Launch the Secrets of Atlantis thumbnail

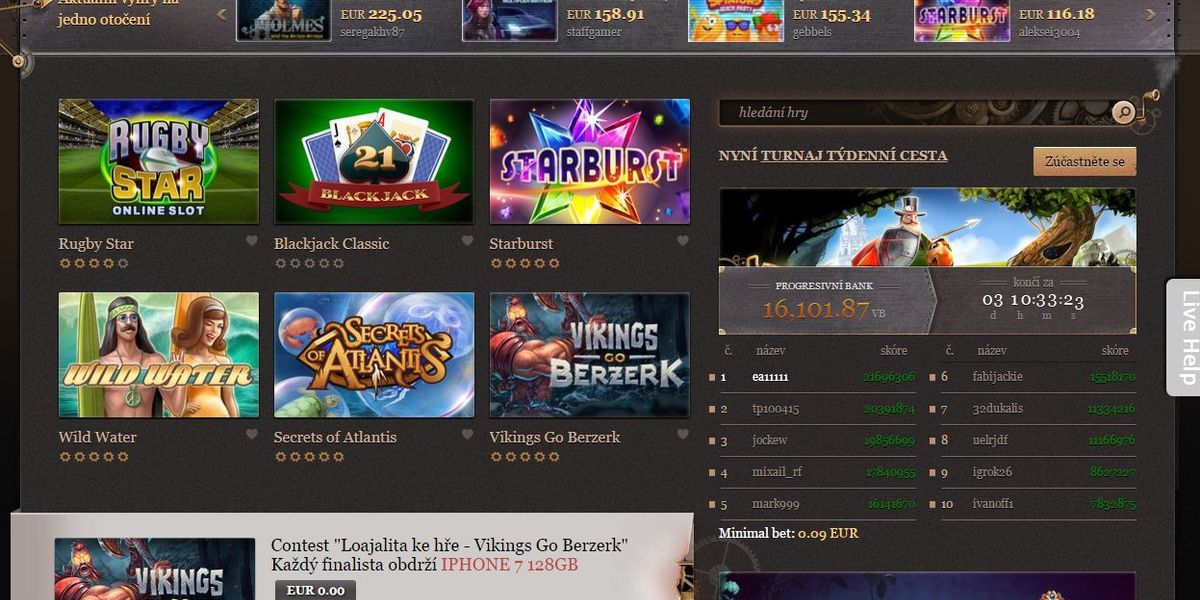pos(374,355)
